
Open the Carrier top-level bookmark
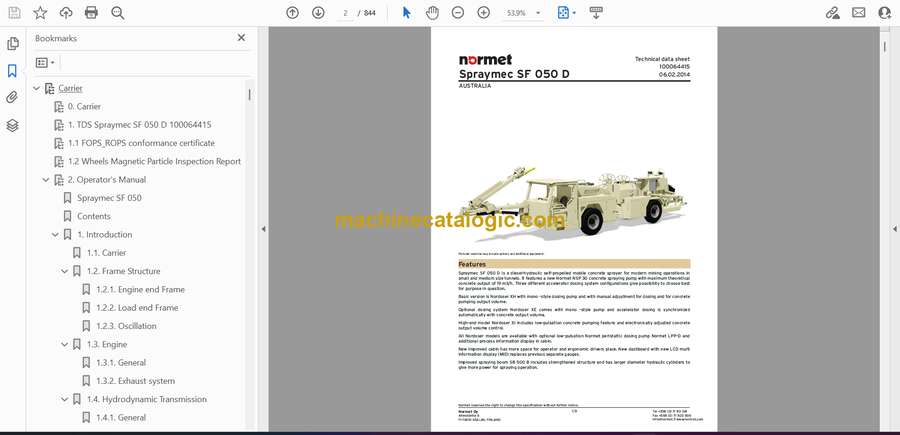[70, 88]
